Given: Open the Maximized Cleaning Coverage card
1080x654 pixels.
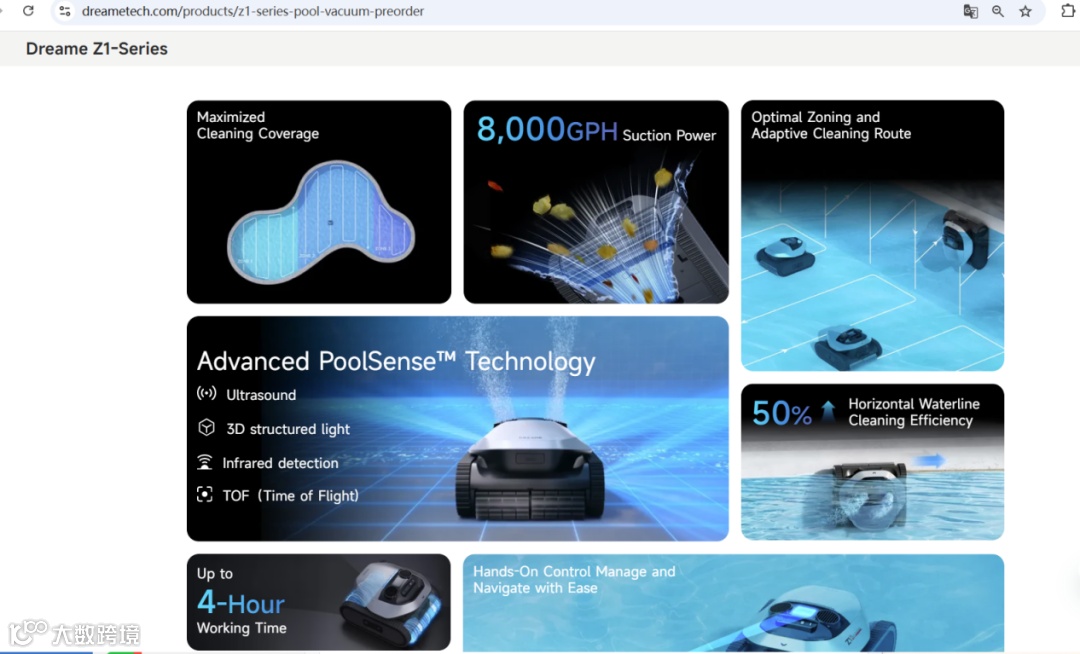Looking at the screenshot, I should (319, 202).
